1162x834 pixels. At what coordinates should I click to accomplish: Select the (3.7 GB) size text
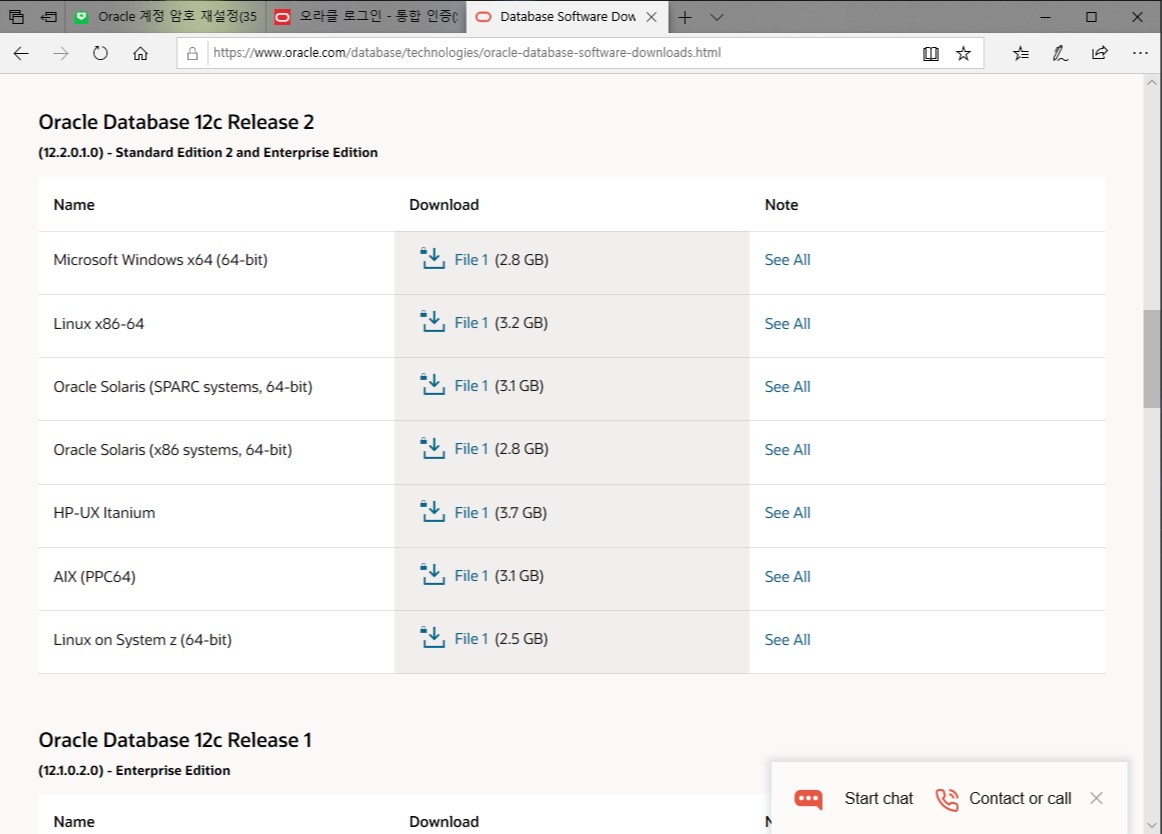tap(520, 512)
